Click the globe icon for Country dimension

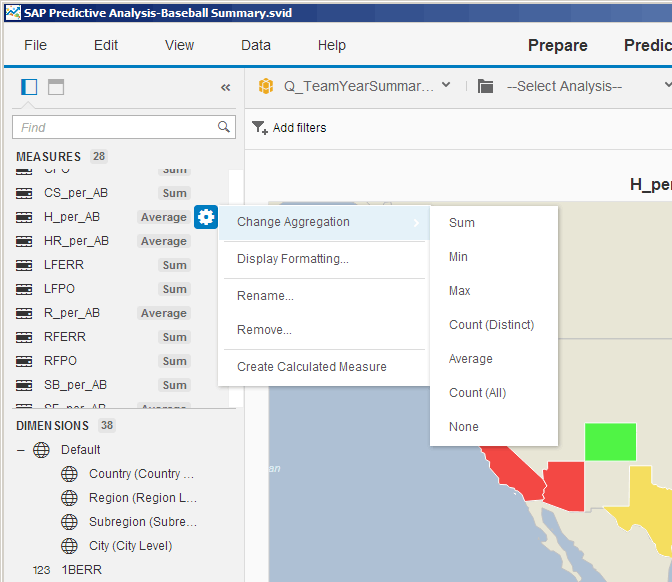(x=69, y=474)
